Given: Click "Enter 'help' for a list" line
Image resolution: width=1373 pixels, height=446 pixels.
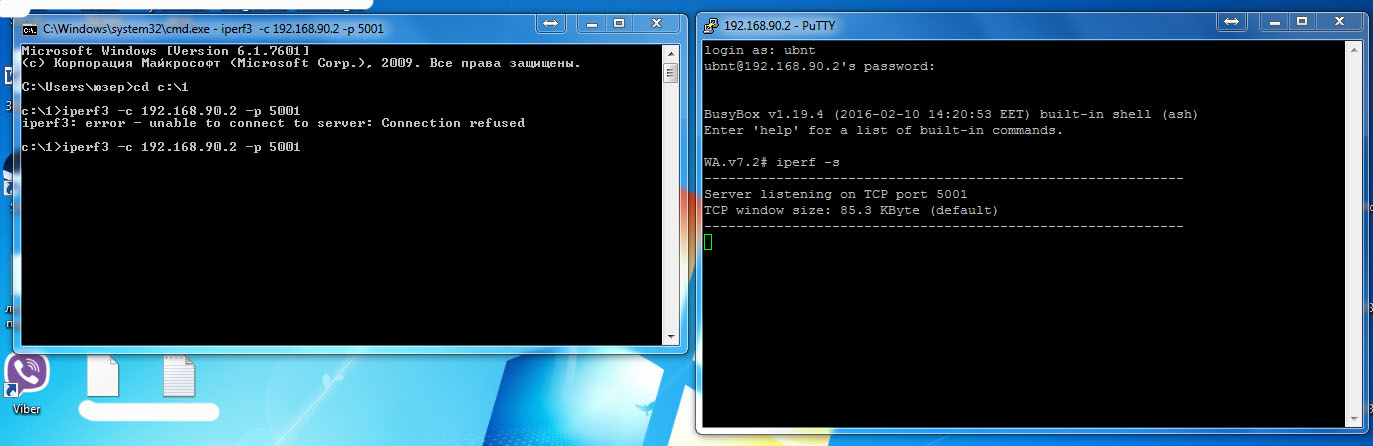Looking at the screenshot, I should pos(884,130).
